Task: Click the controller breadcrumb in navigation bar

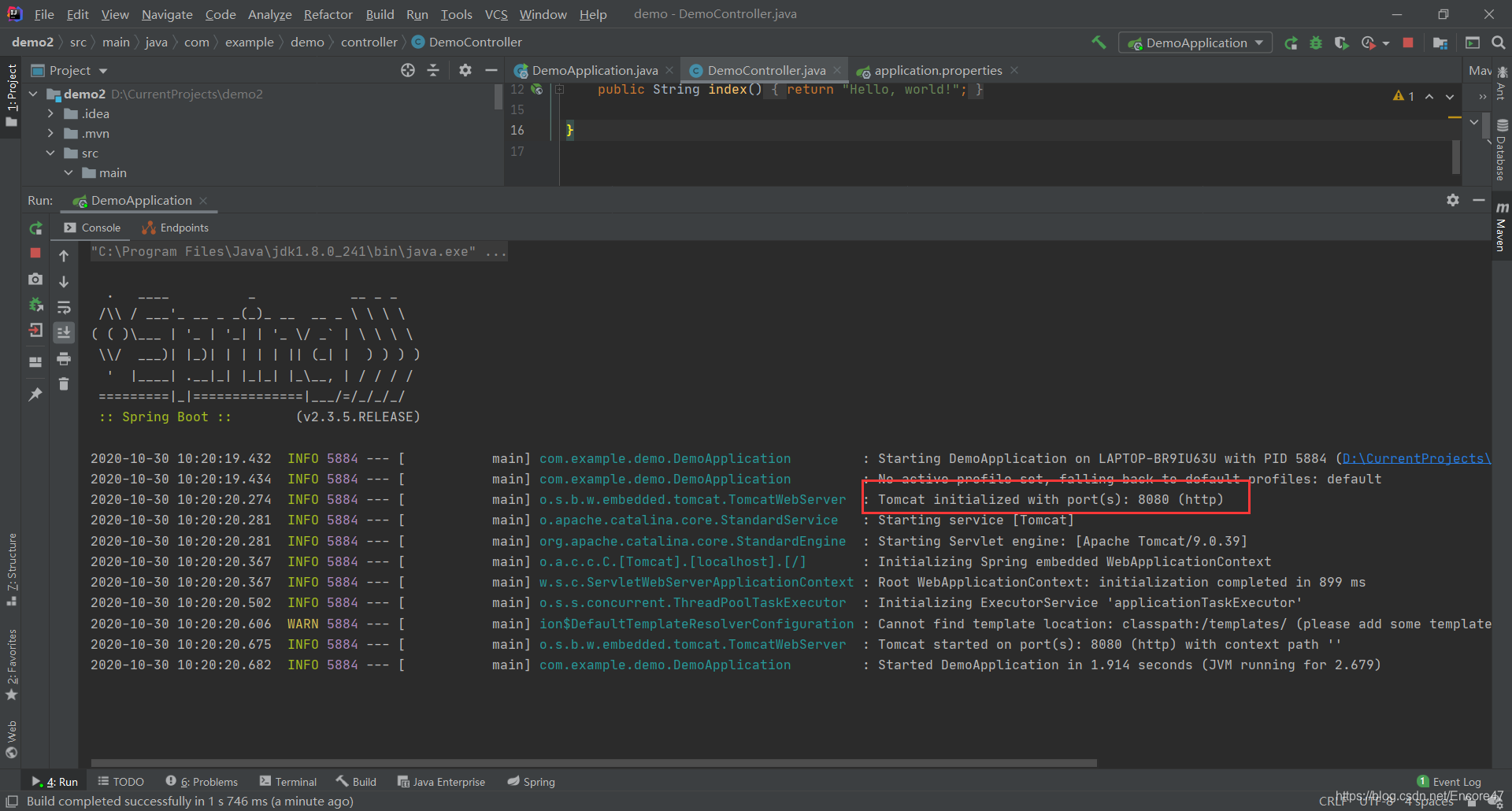Action: click(x=369, y=42)
